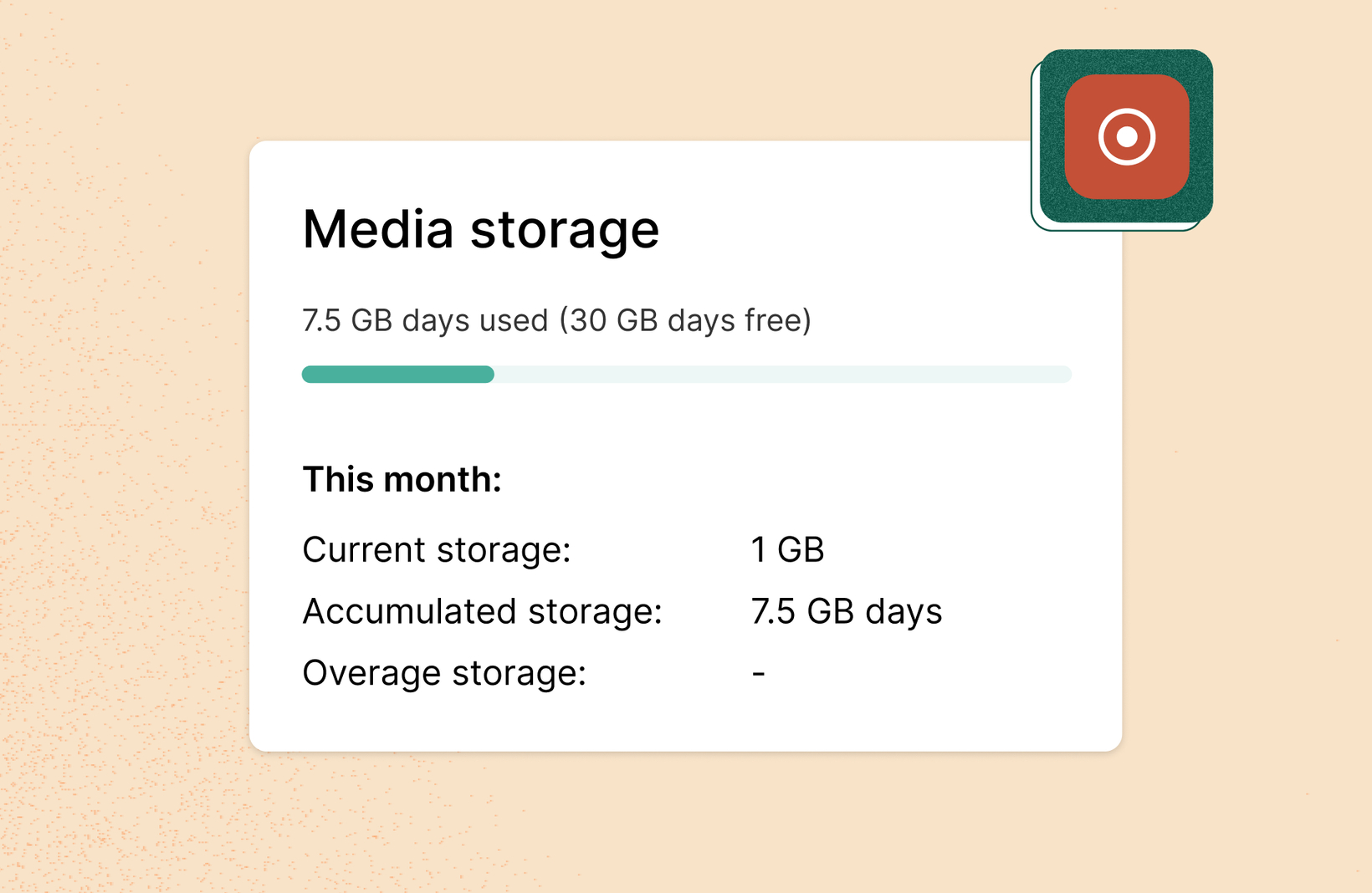Click the This month label
Screen dimensions: 1372x893
click(402, 479)
